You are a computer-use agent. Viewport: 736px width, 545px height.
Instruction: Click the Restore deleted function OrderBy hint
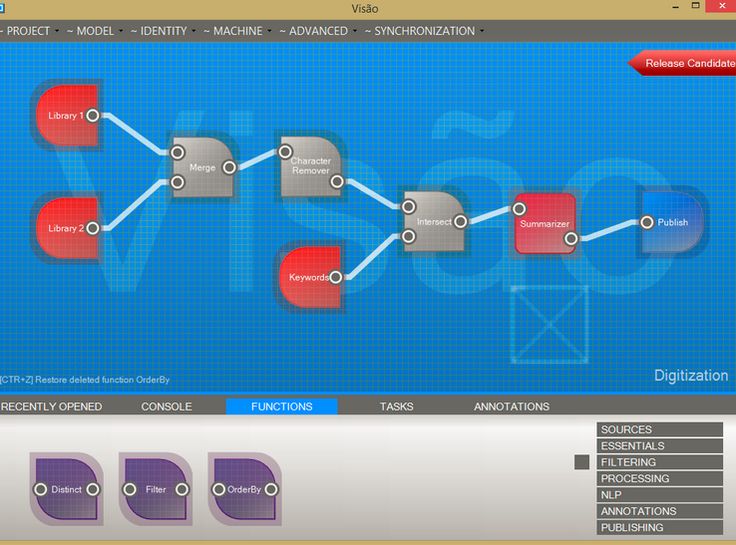click(84, 380)
